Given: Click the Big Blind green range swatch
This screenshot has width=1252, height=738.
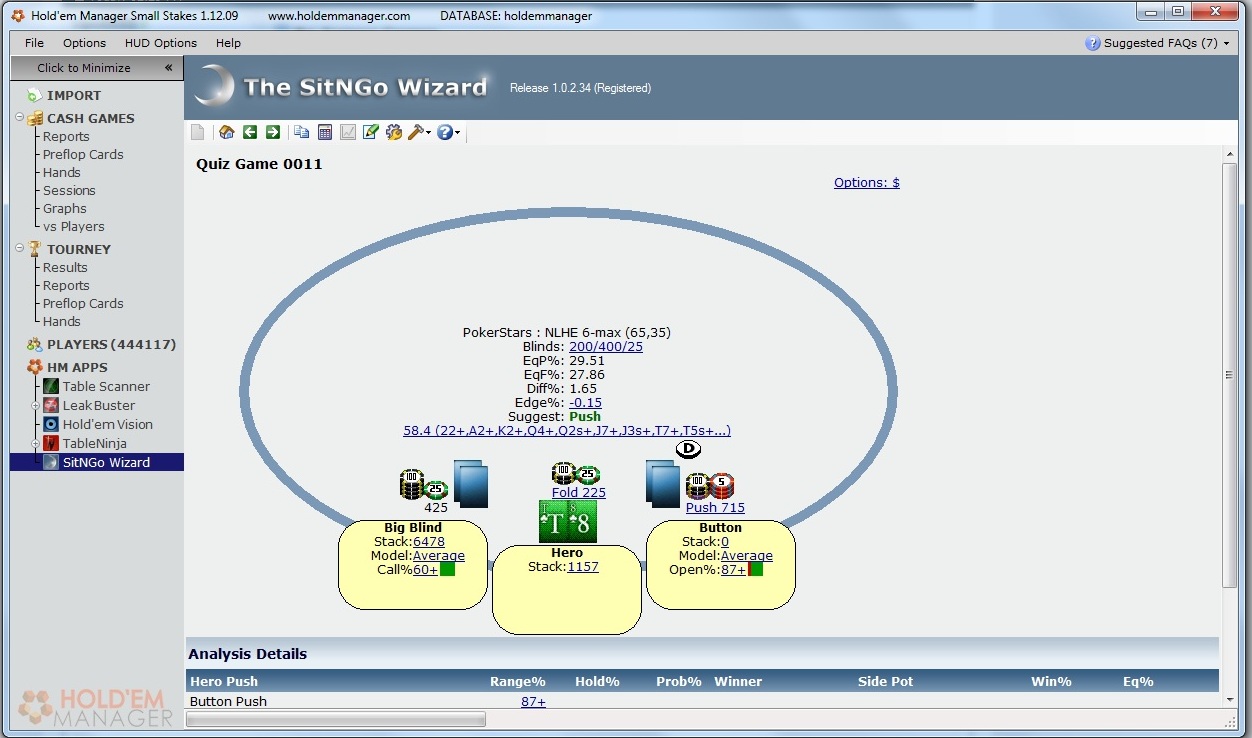Looking at the screenshot, I should (x=447, y=569).
